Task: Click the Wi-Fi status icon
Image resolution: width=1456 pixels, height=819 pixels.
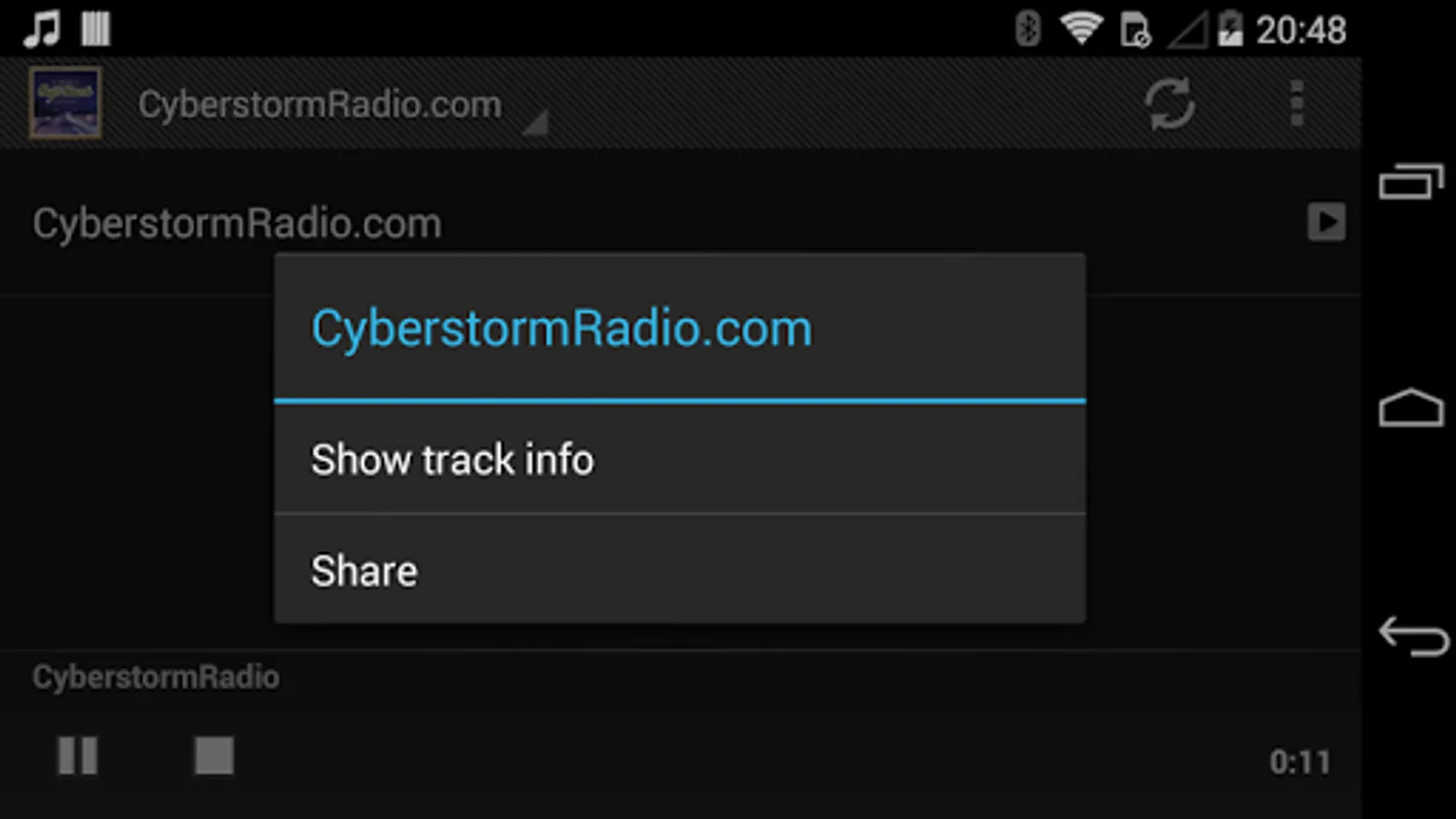Action: pyautogui.click(x=1081, y=29)
